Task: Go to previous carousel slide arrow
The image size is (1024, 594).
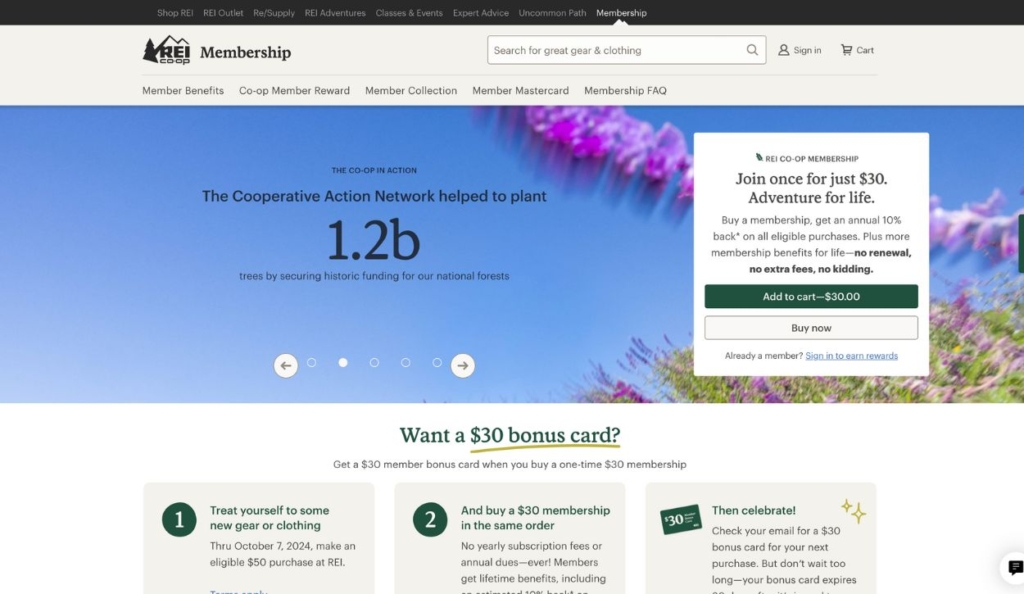Action: [x=285, y=366]
